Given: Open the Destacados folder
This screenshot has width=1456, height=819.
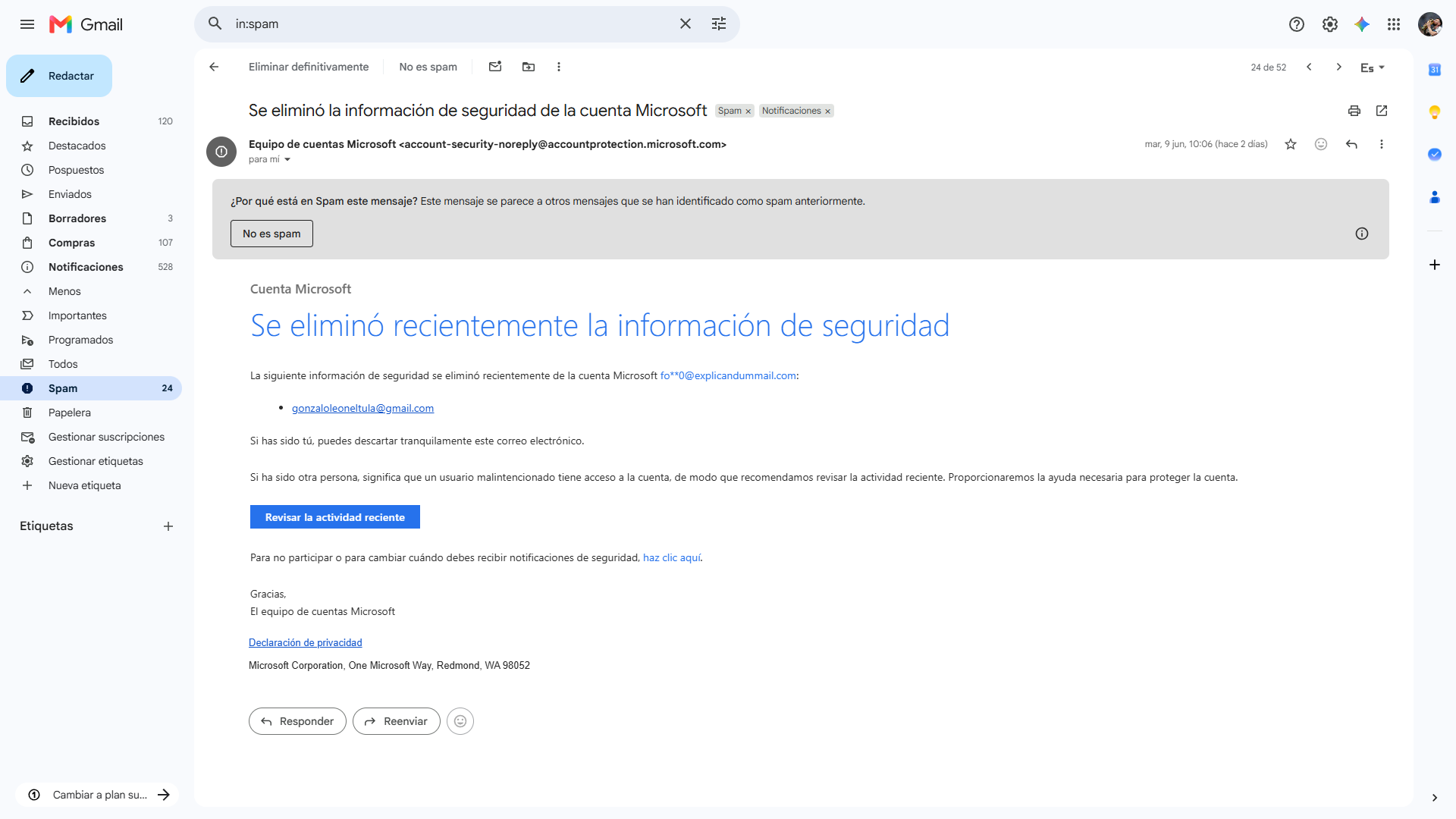Looking at the screenshot, I should click(91, 146).
